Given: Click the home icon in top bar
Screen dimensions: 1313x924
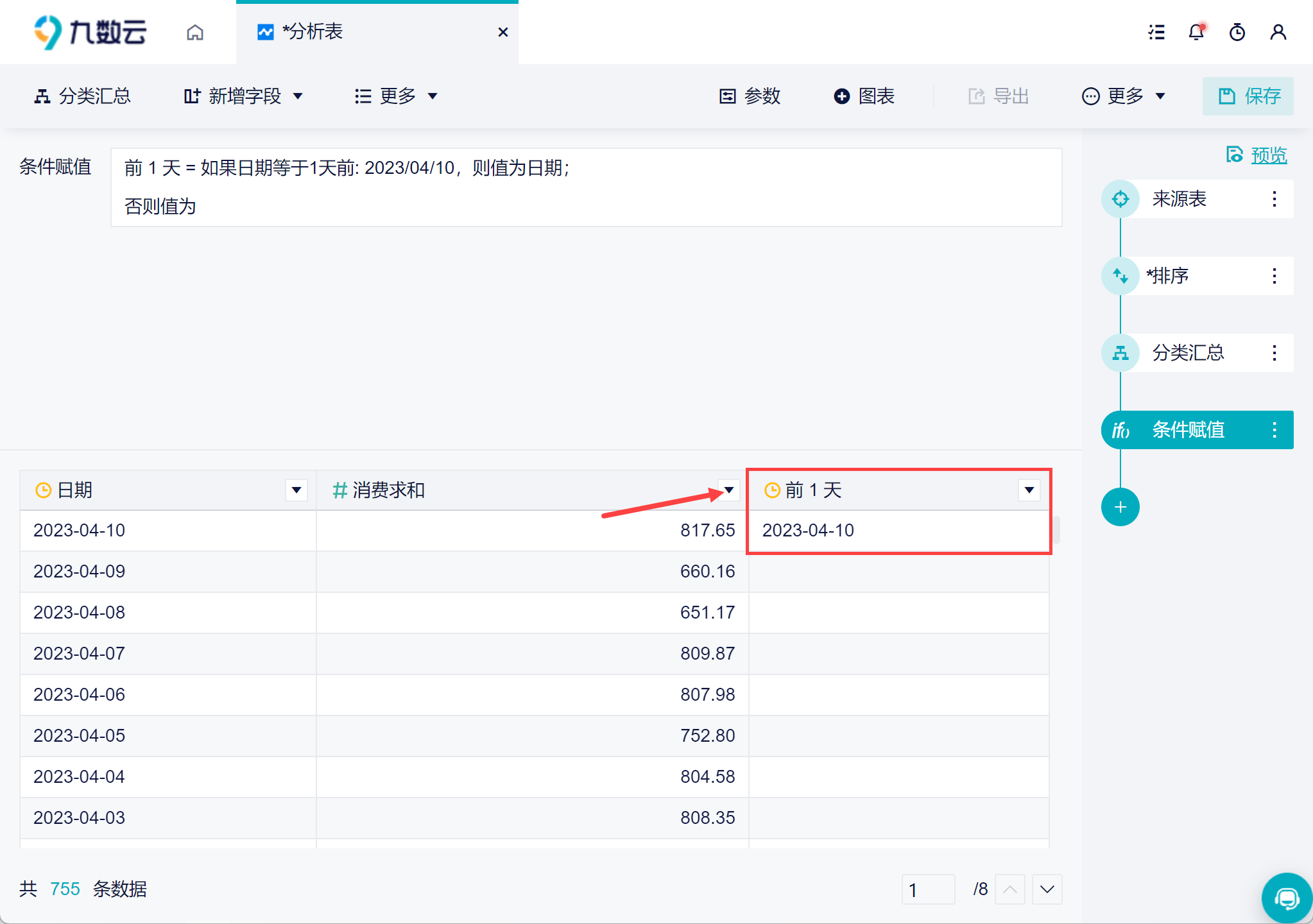Looking at the screenshot, I should (195, 32).
